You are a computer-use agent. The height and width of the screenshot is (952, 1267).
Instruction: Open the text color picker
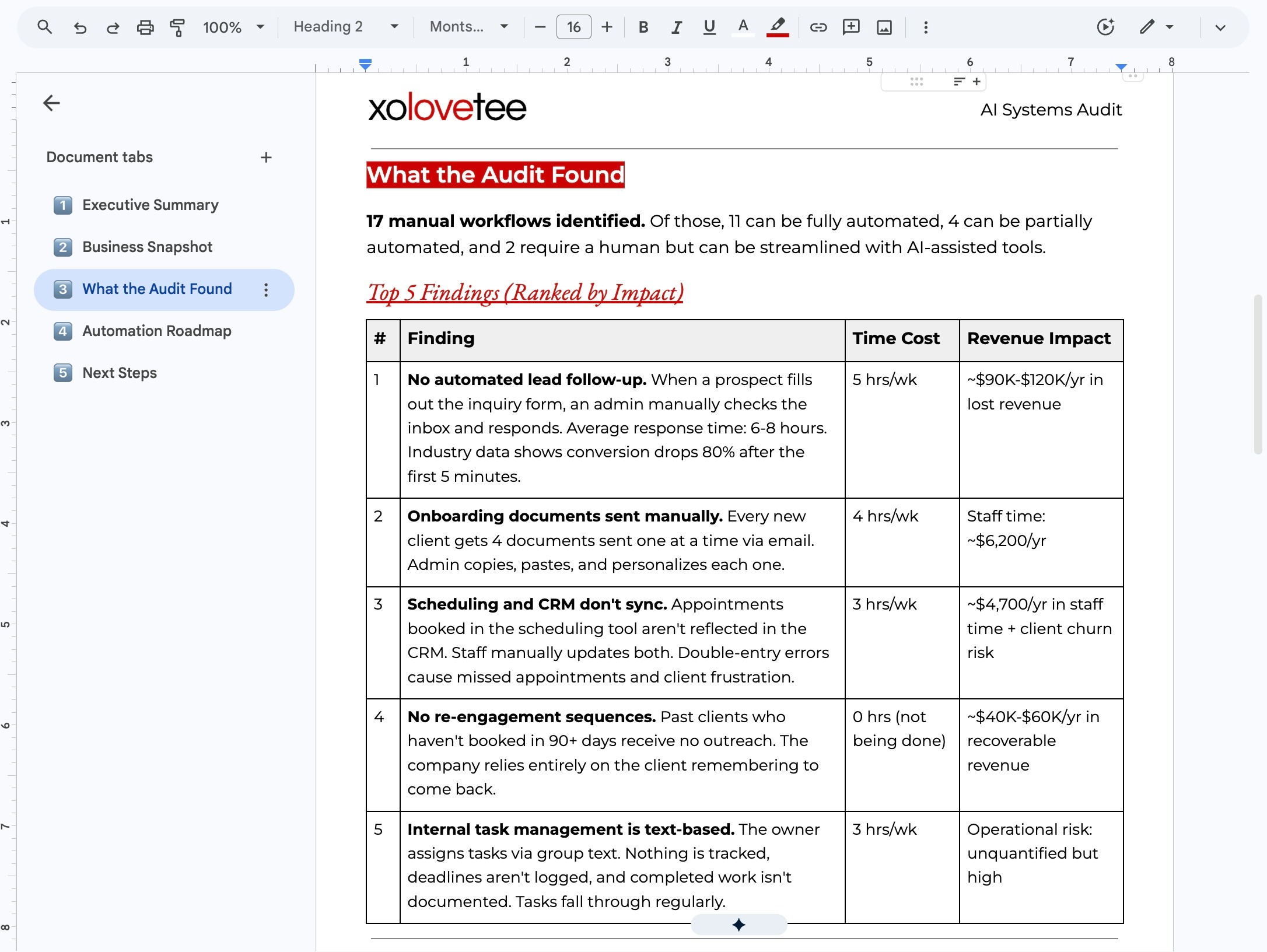click(743, 27)
